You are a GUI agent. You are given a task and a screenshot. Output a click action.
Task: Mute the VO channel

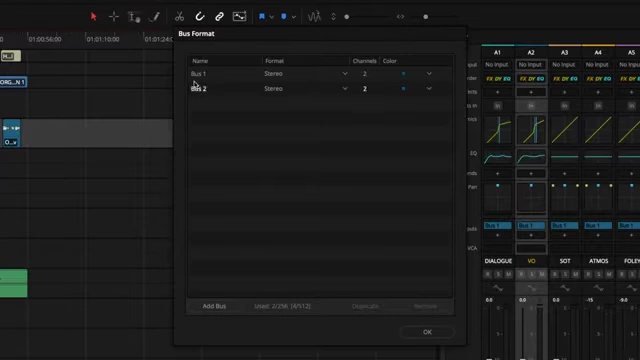(x=542, y=274)
